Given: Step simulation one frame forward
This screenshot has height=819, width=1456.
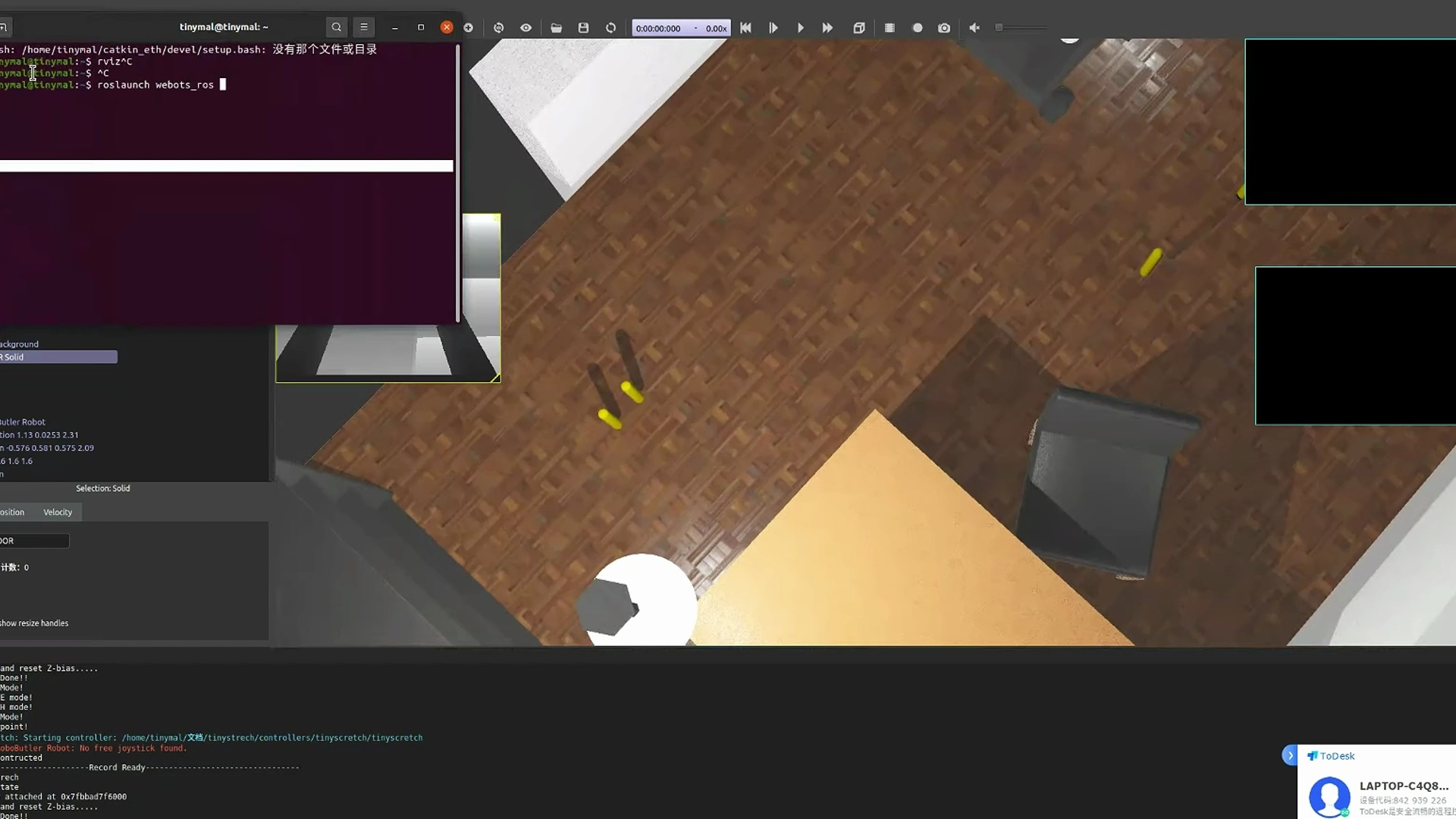Looking at the screenshot, I should point(773,28).
